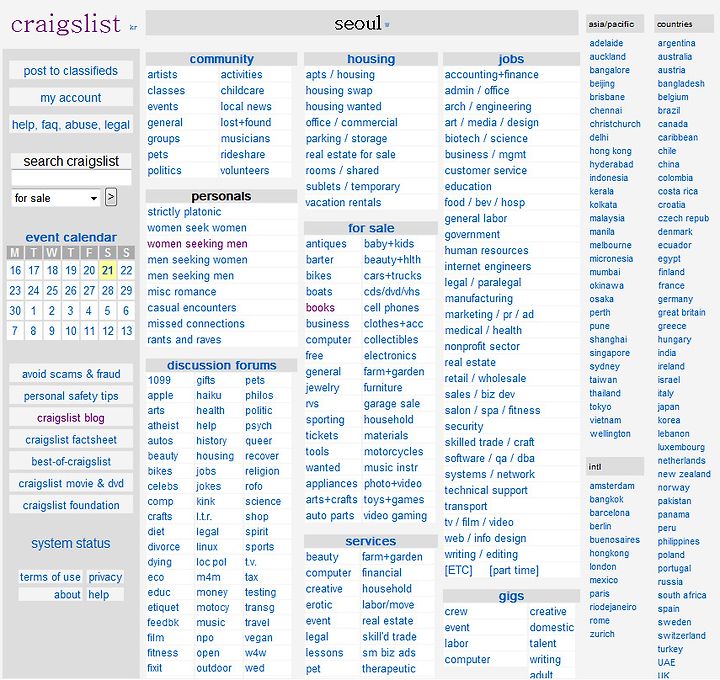
Task: Click the craigslist logo heading
Action: tap(66, 24)
